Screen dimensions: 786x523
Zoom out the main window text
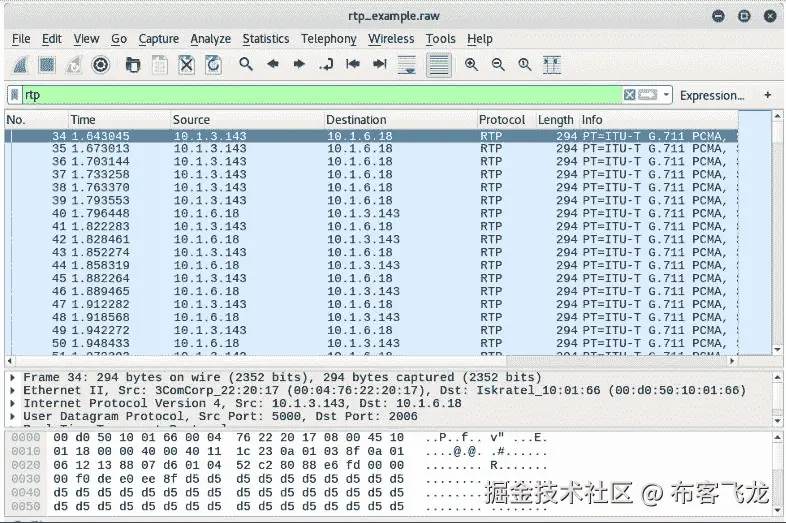[498, 64]
